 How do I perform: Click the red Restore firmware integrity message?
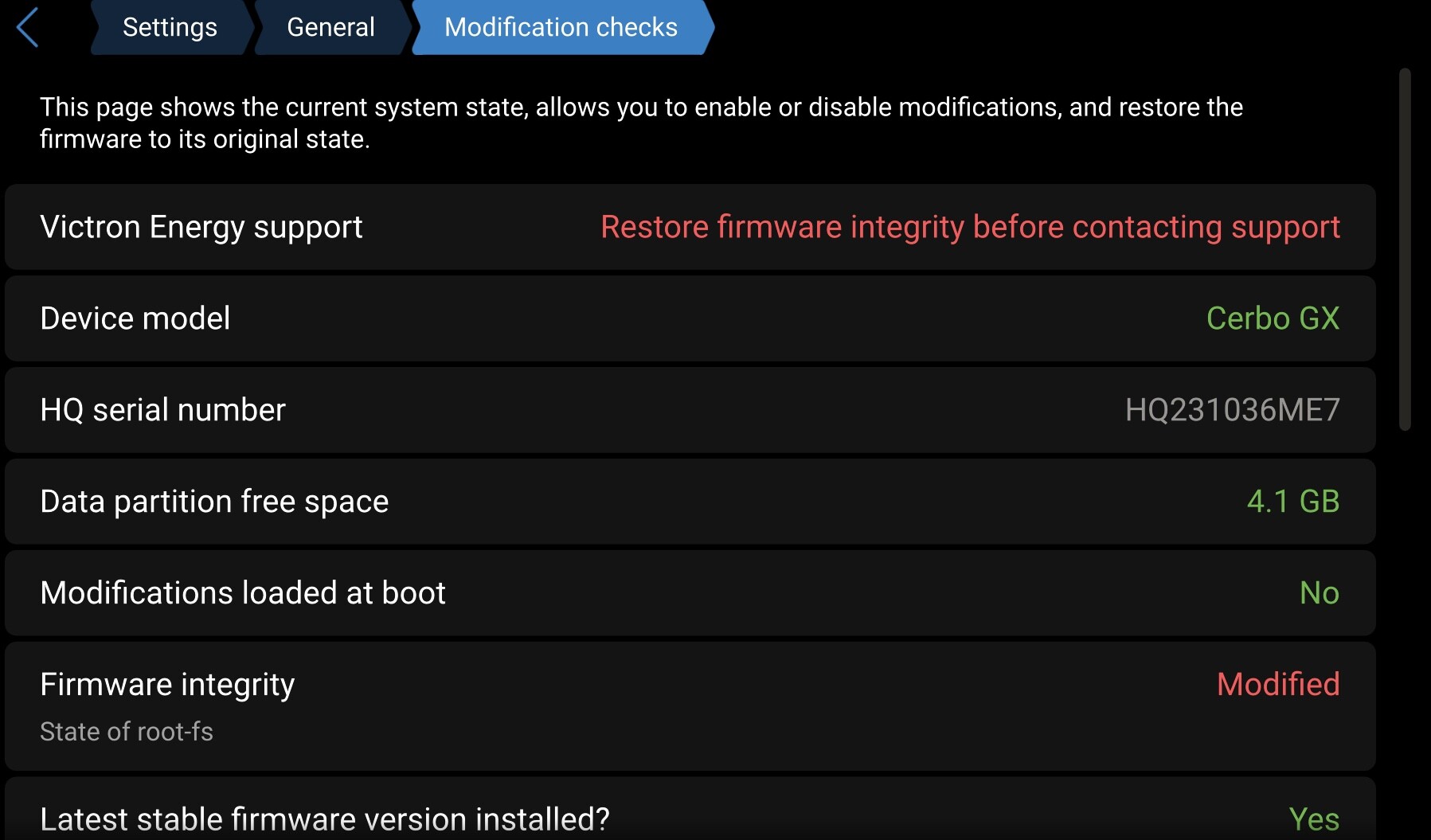970,228
